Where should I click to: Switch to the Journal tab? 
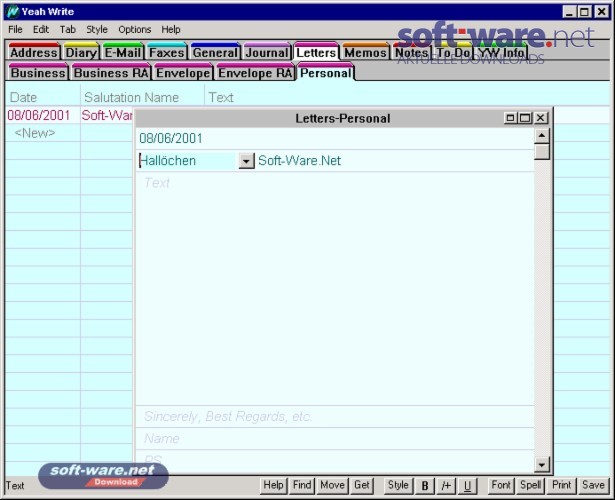267,52
